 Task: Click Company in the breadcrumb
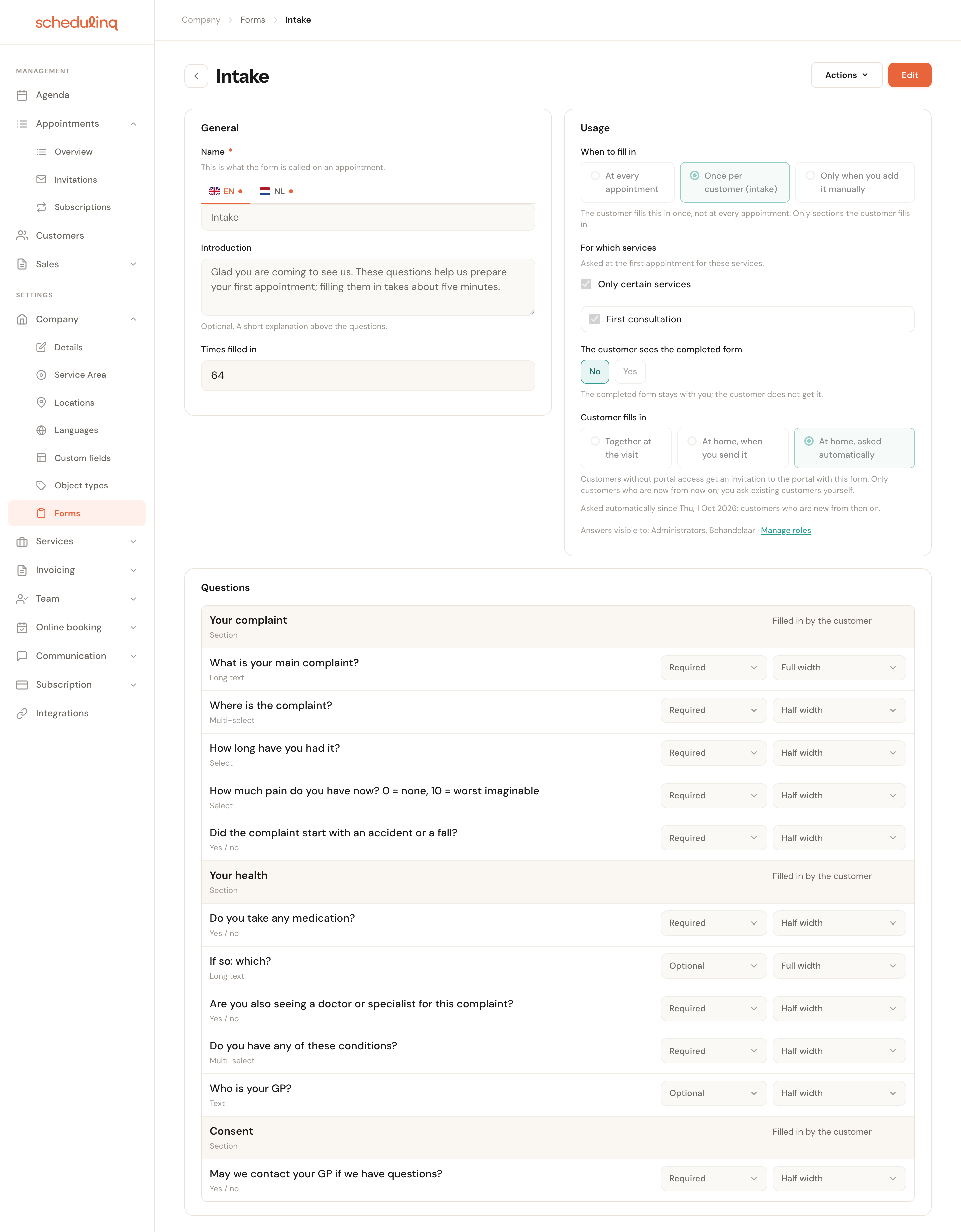tap(201, 20)
